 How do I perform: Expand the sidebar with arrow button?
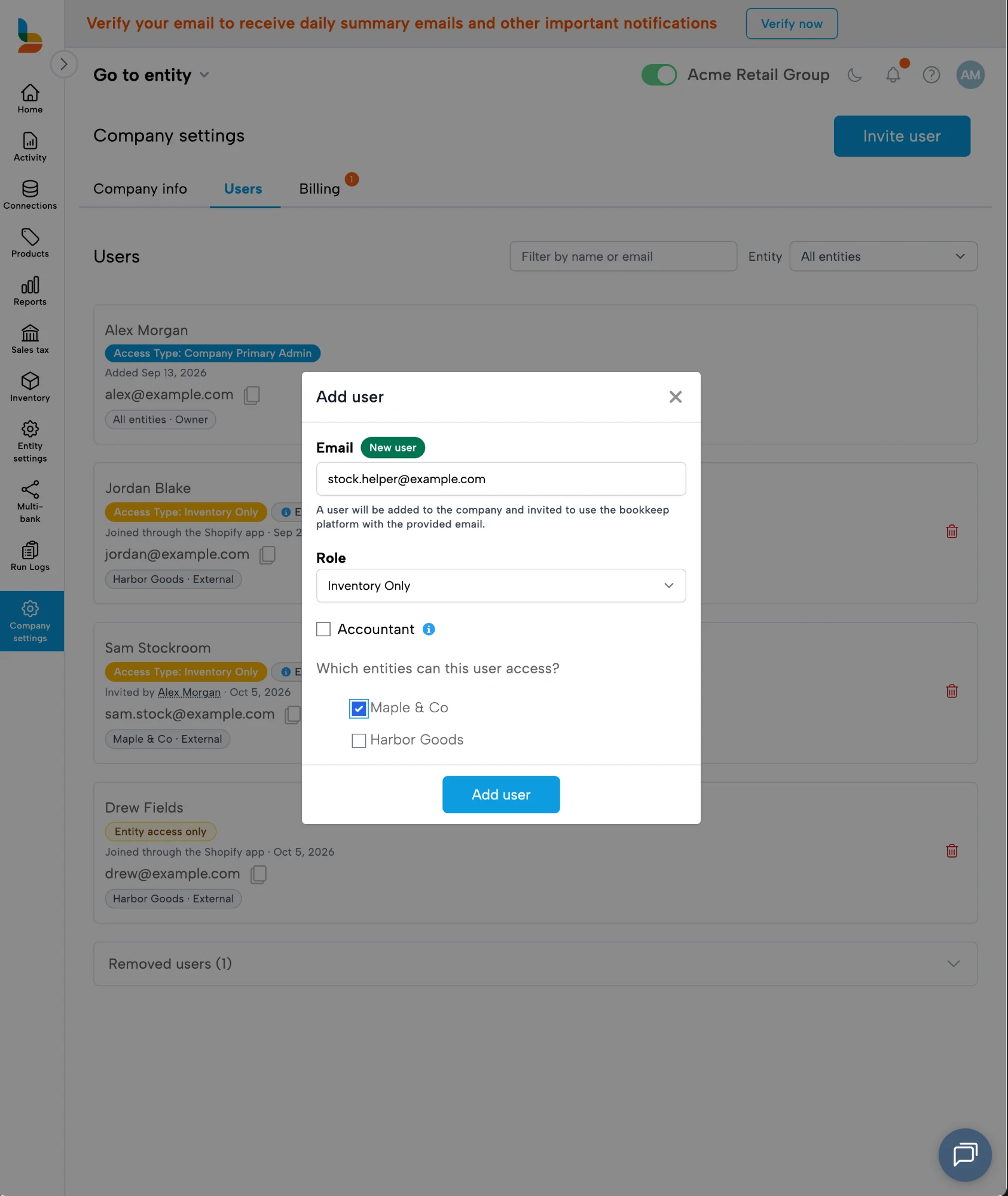pos(64,64)
